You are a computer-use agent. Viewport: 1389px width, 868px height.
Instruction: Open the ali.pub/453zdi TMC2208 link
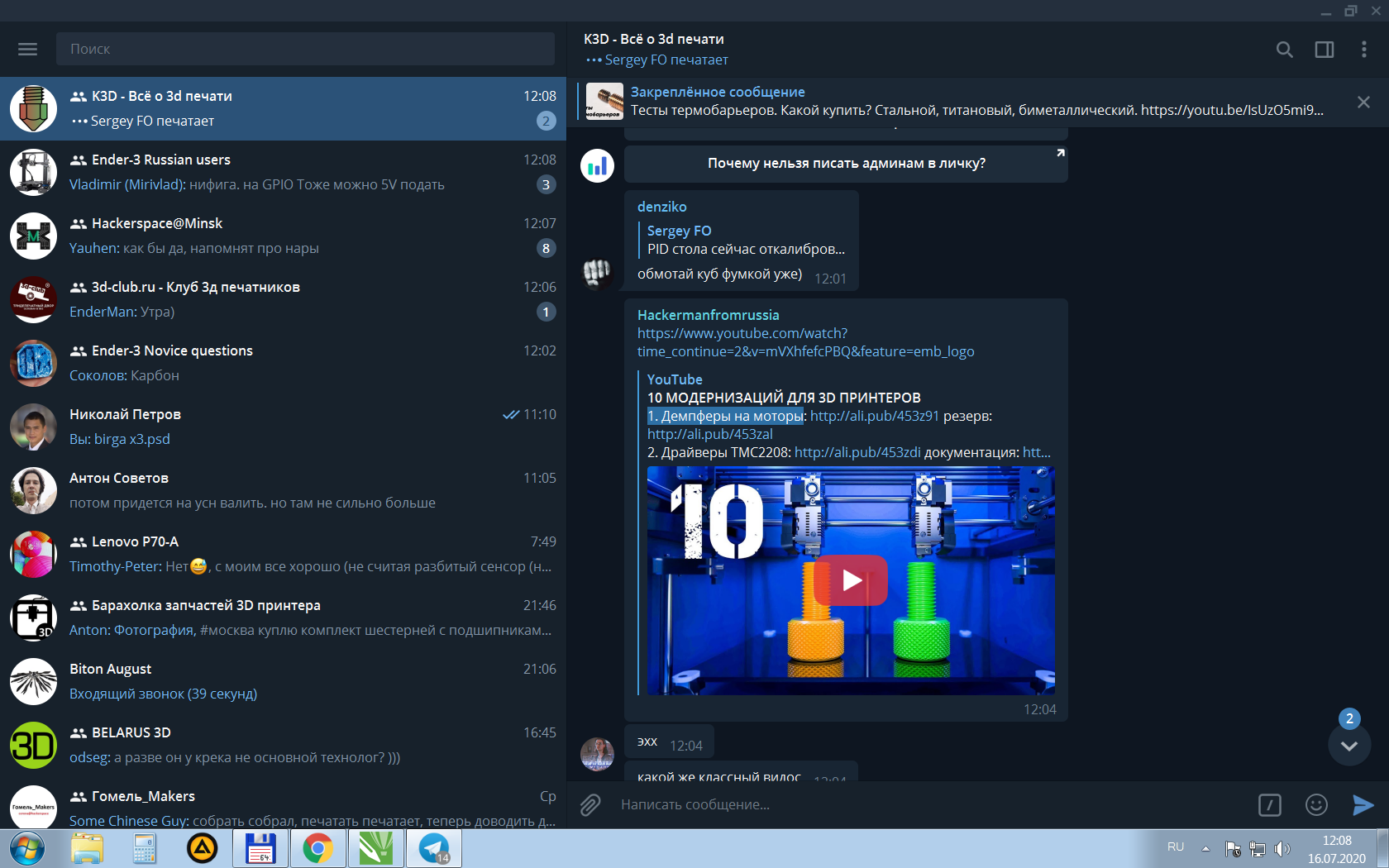(857, 452)
